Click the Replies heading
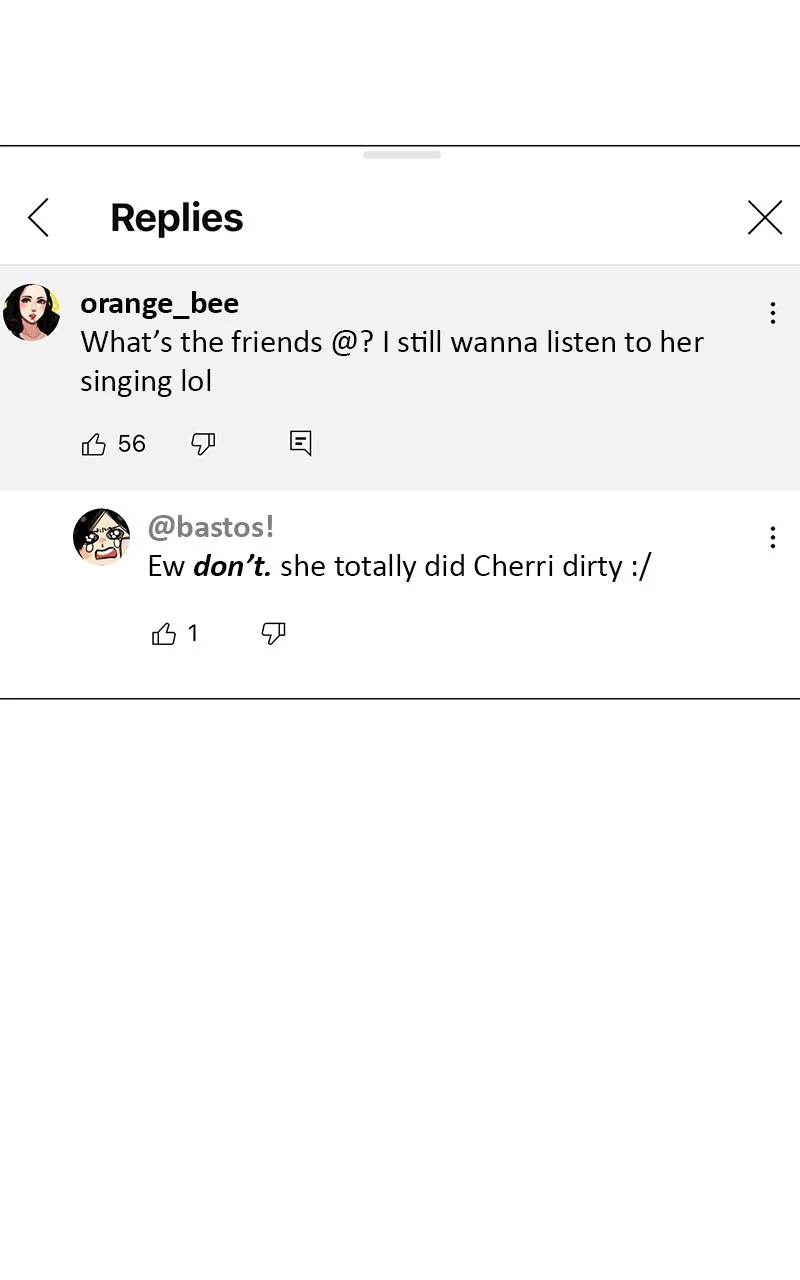Image resolution: width=800 pixels, height=1280 pixels. pyautogui.click(x=177, y=218)
